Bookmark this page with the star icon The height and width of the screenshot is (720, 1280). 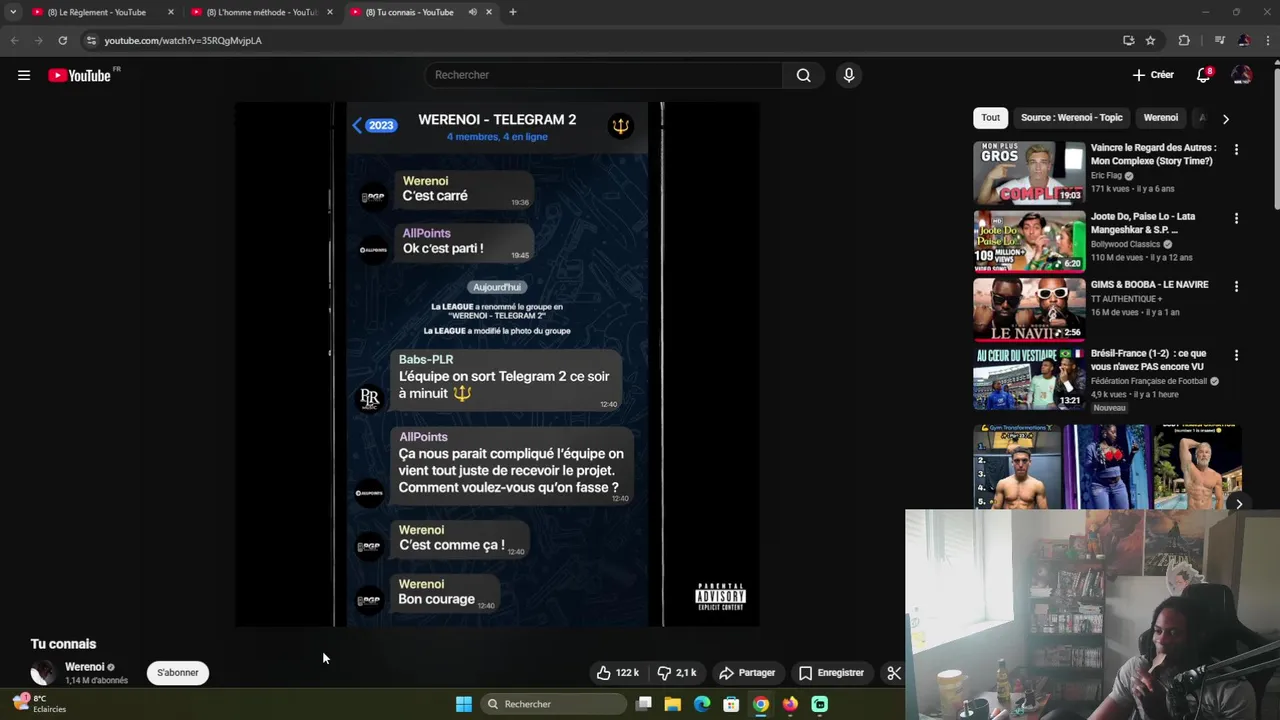[x=1150, y=40]
